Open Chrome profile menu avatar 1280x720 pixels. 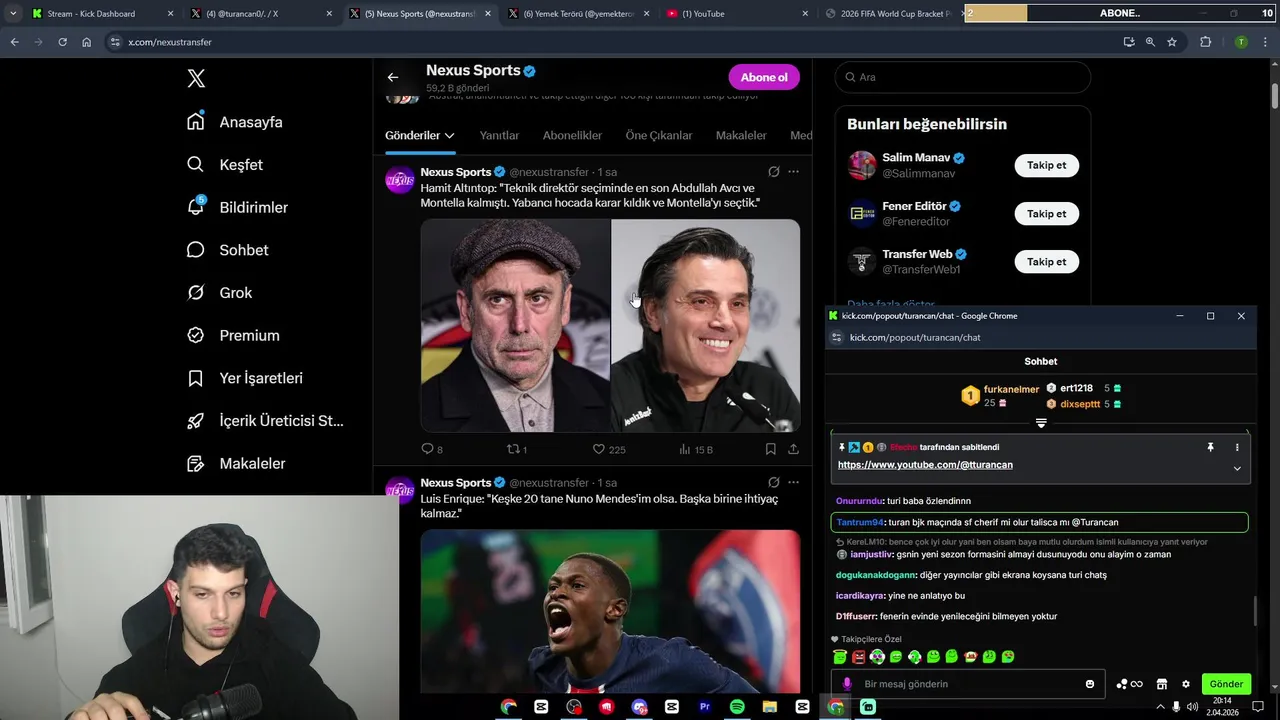point(1241,42)
